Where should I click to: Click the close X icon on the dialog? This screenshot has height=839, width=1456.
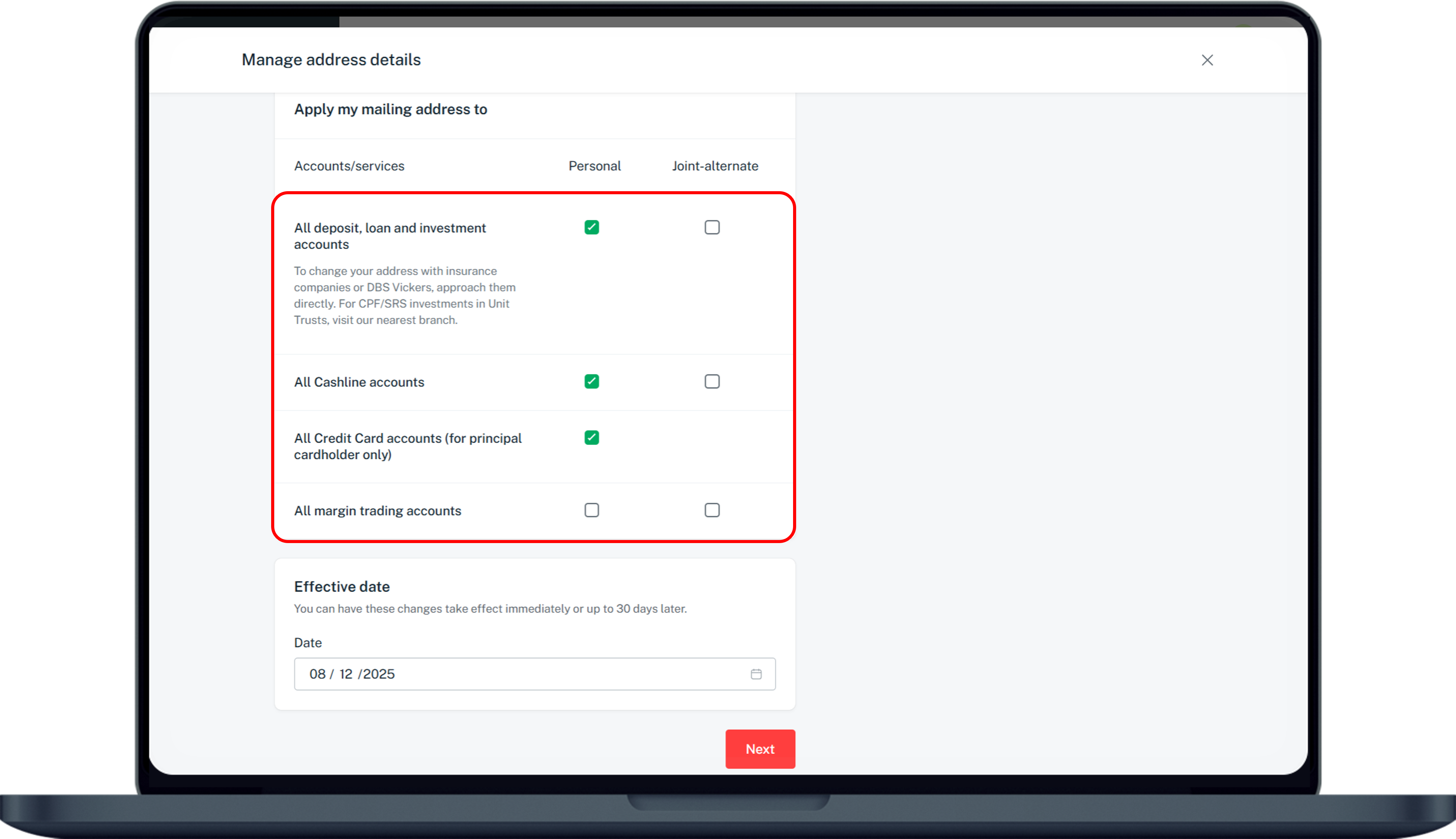tap(1207, 60)
